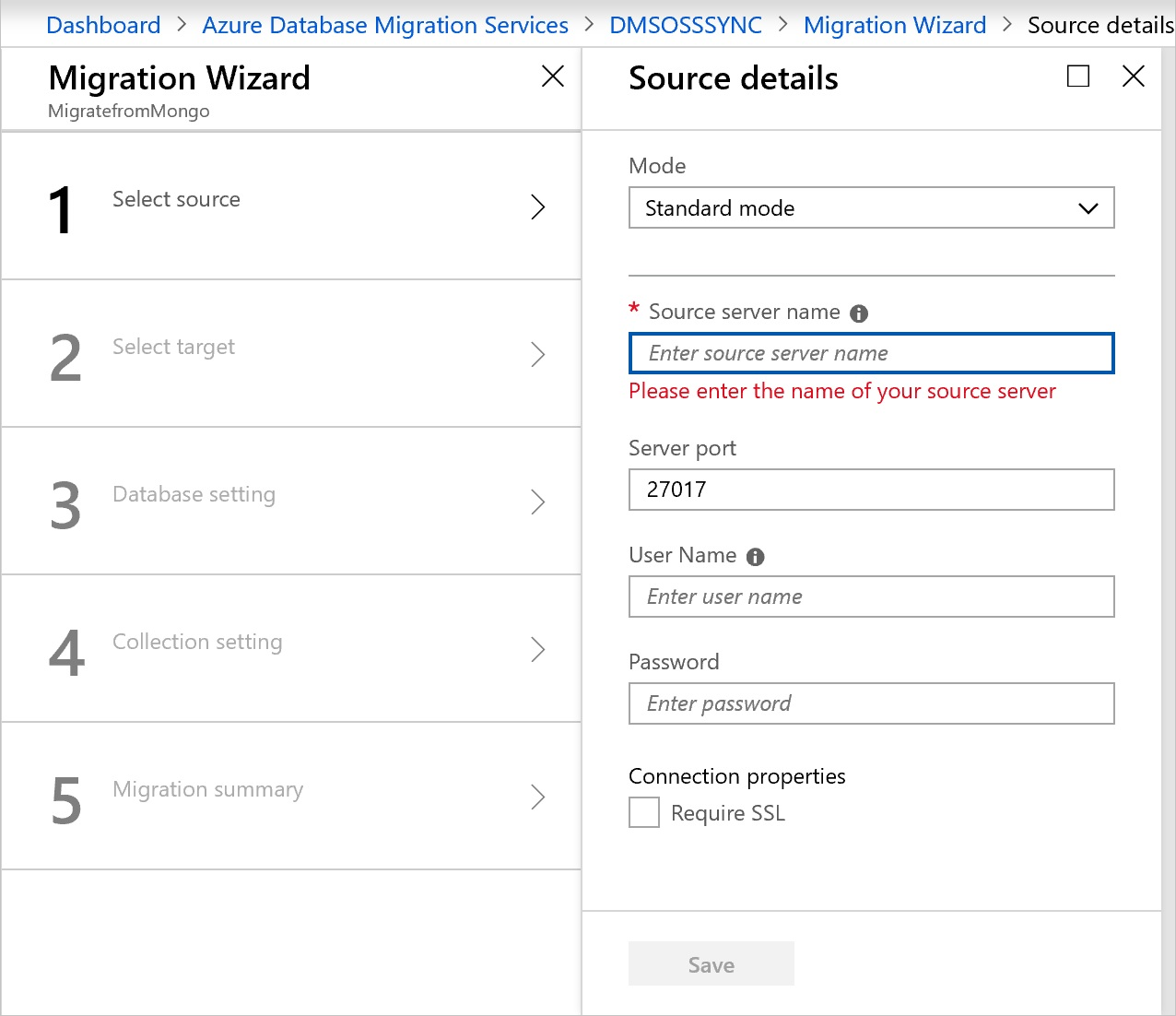The image size is (1176, 1016).
Task: Enable the Require SSL checkbox
Action: (644, 813)
